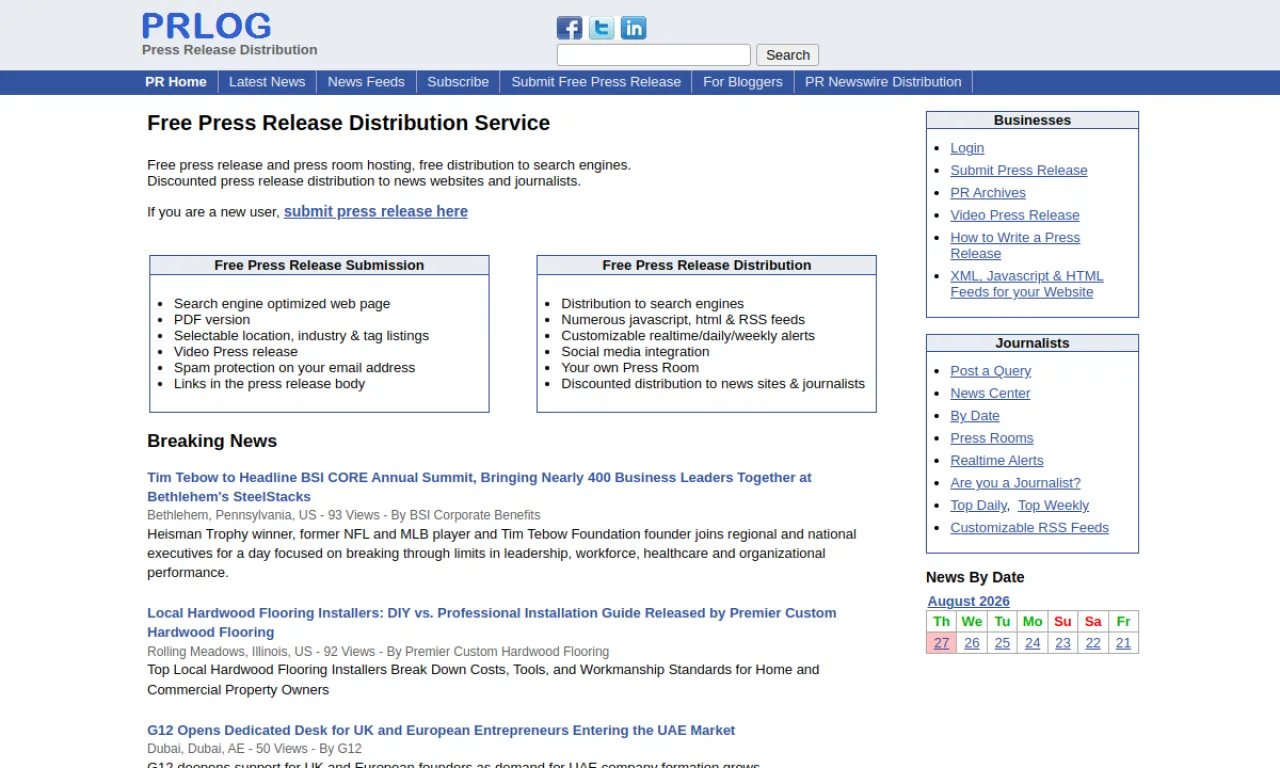The width and height of the screenshot is (1280, 768).
Task: Open Top Weekly link
Action: click(x=1053, y=506)
